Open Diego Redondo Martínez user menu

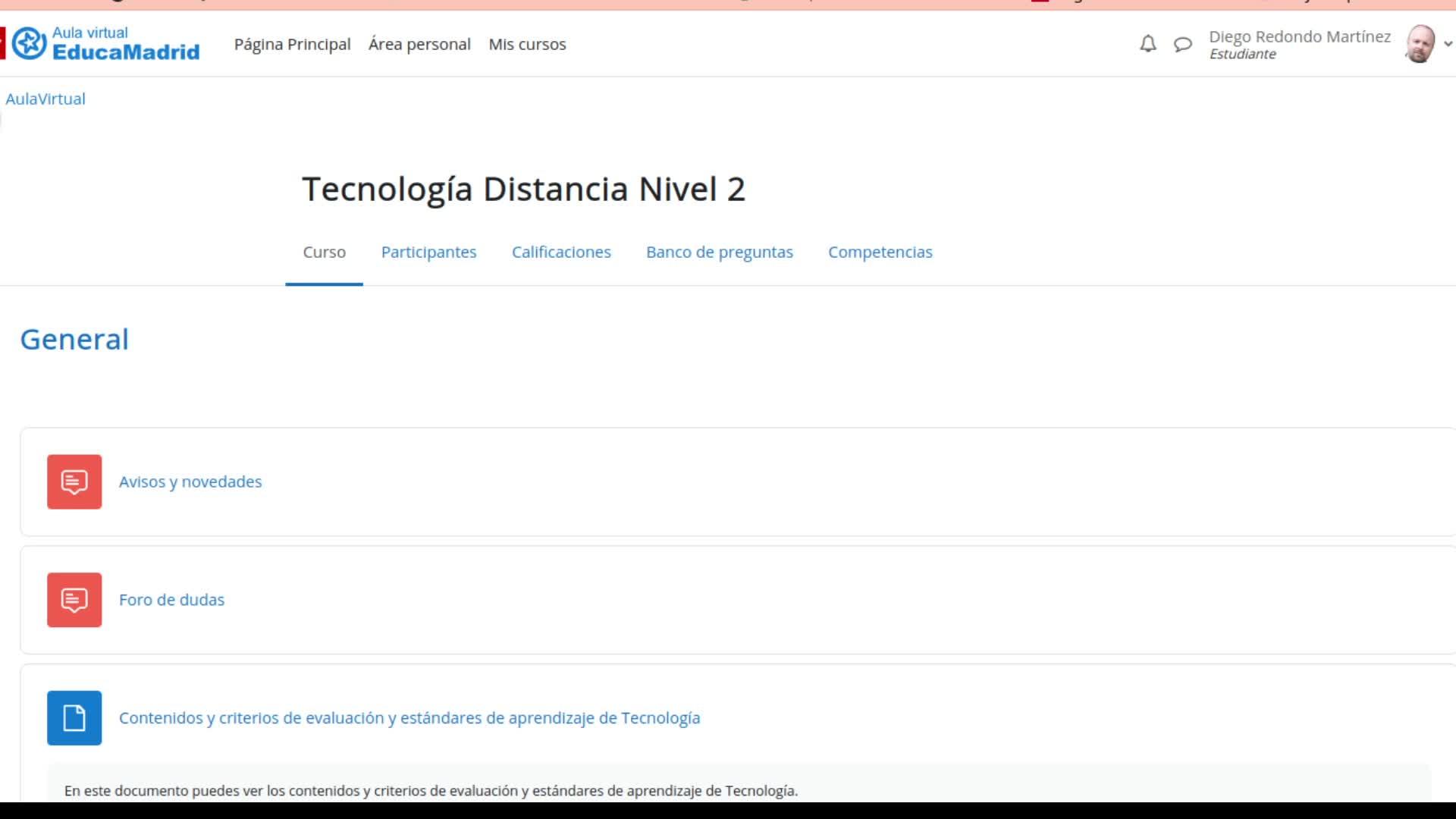click(x=1299, y=37)
